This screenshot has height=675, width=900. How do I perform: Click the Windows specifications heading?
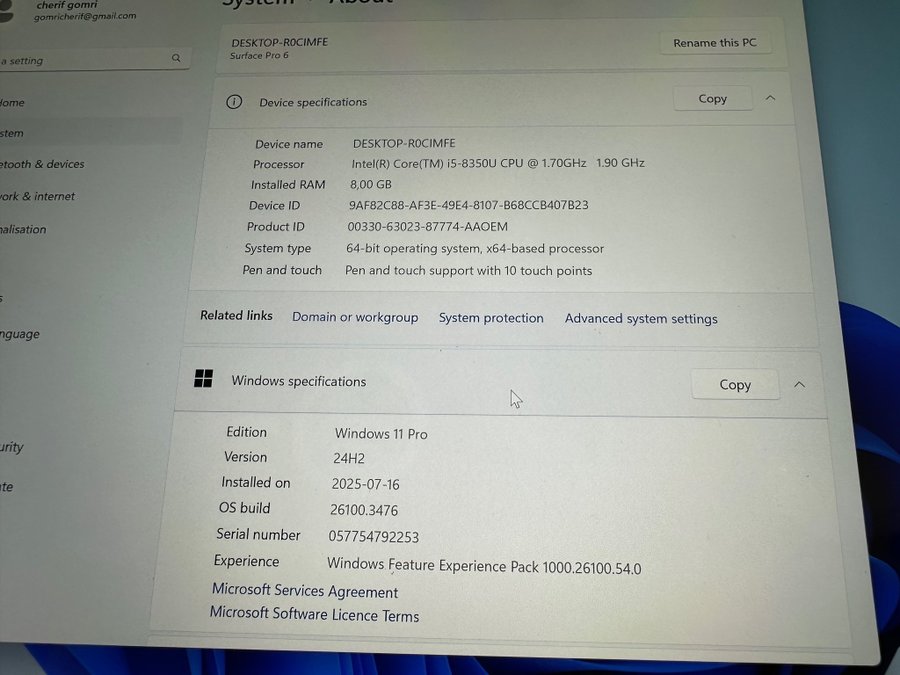298,381
